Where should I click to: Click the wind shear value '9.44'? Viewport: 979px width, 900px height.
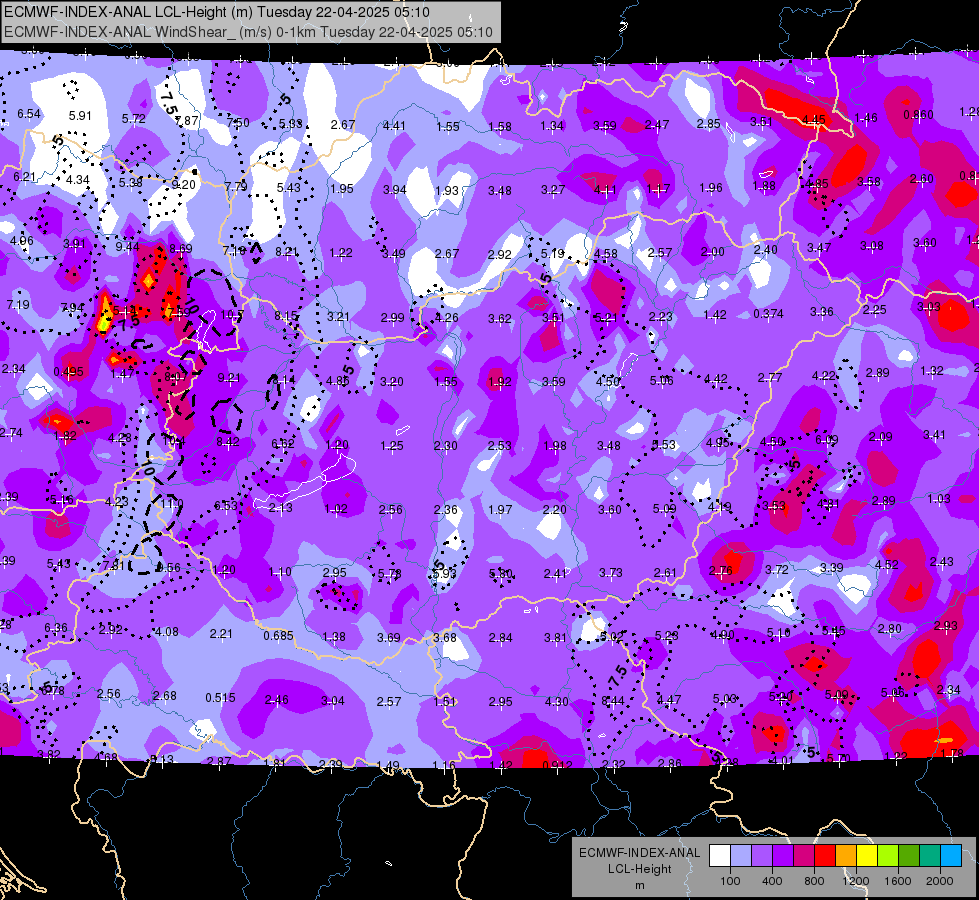127,247
